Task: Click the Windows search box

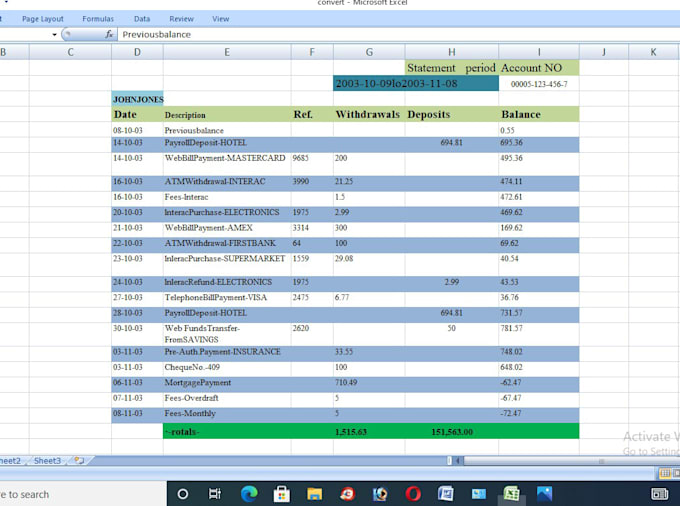Action: click(x=83, y=494)
